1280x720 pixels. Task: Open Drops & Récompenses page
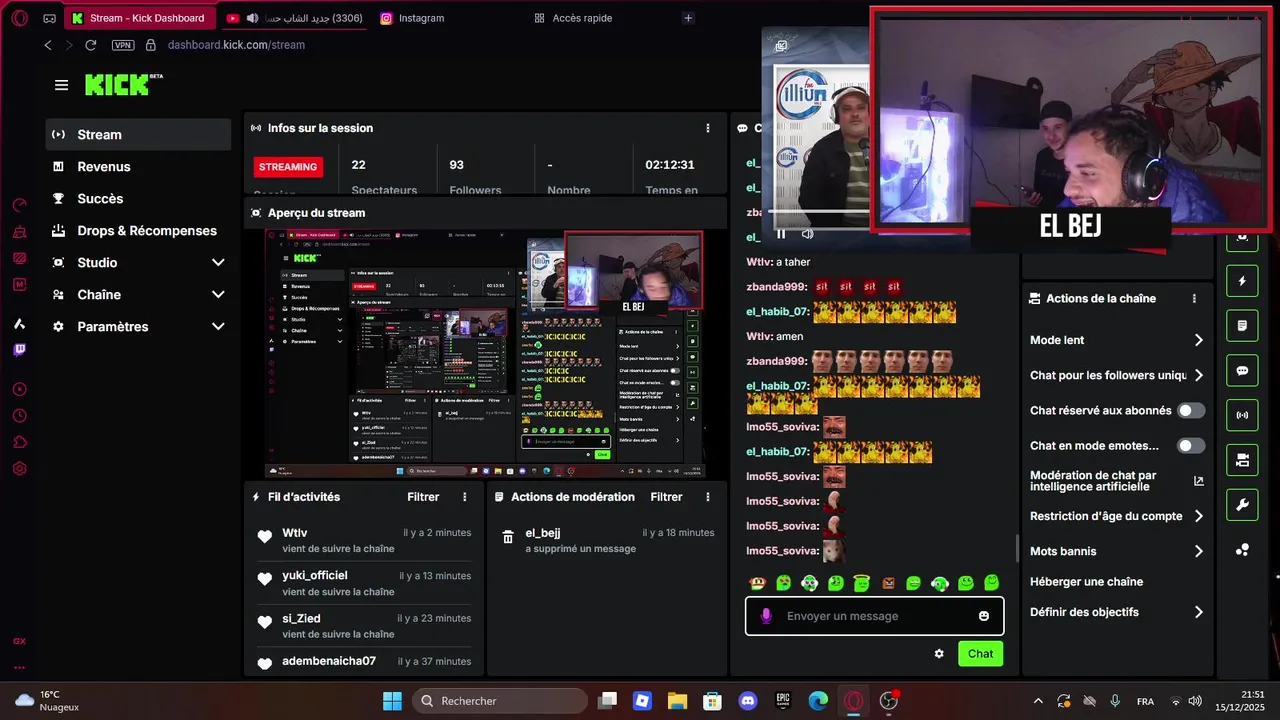pyautogui.click(x=139, y=231)
